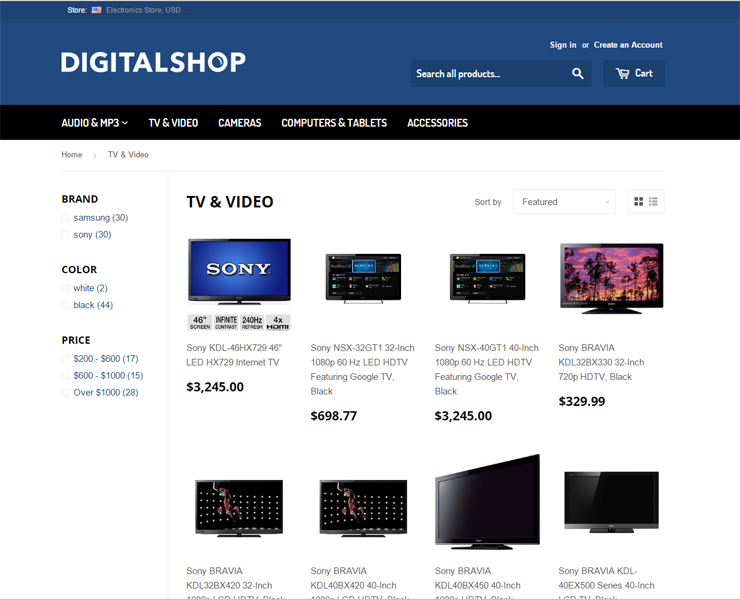Click the black (44) filter label
The image size is (740, 600).
click(93, 305)
